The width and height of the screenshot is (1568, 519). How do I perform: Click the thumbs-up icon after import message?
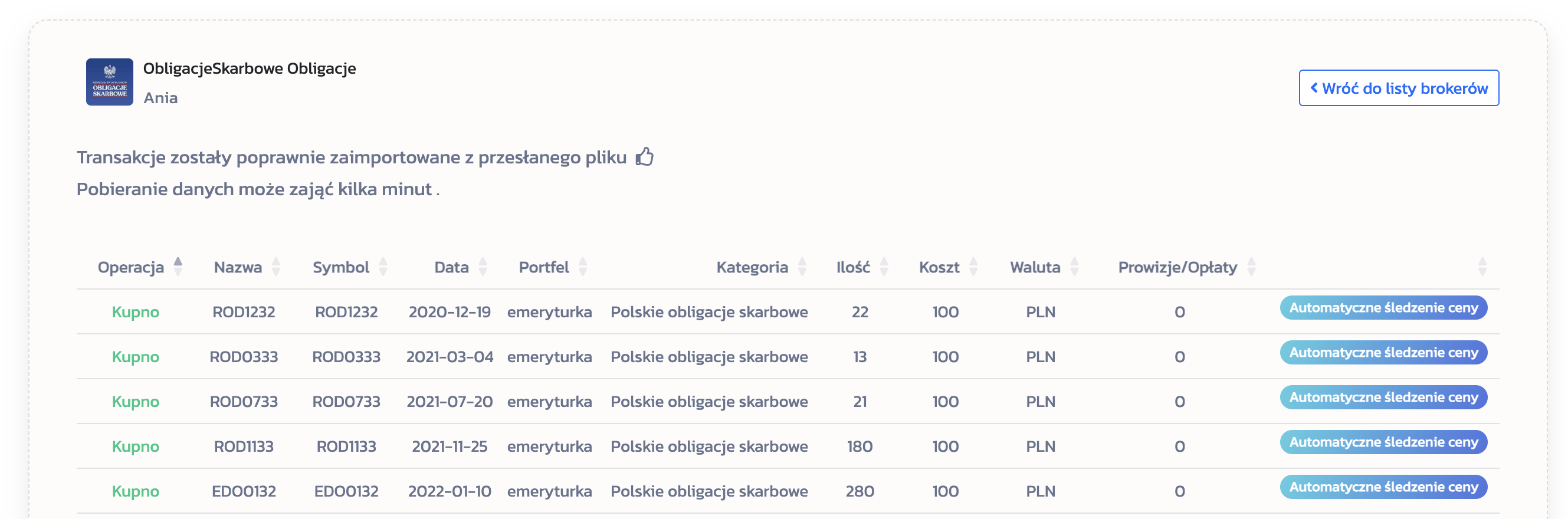(x=645, y=157)
